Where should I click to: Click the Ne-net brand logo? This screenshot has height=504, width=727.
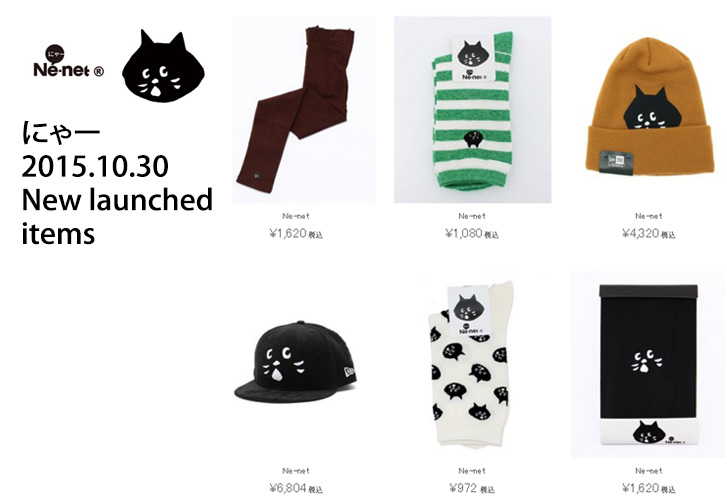(69, 62)
